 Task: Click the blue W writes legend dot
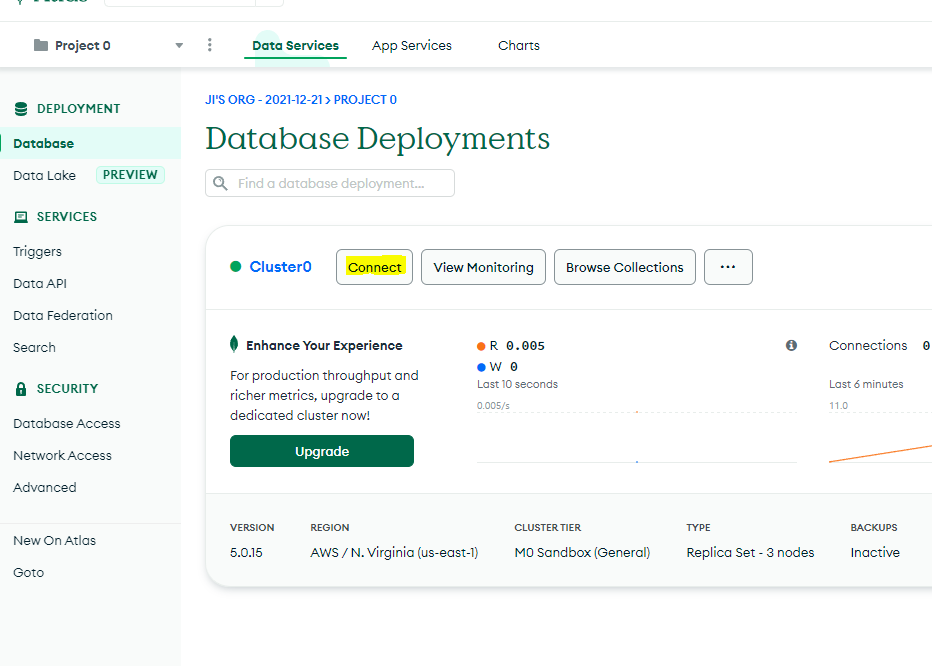coord(481,367)
